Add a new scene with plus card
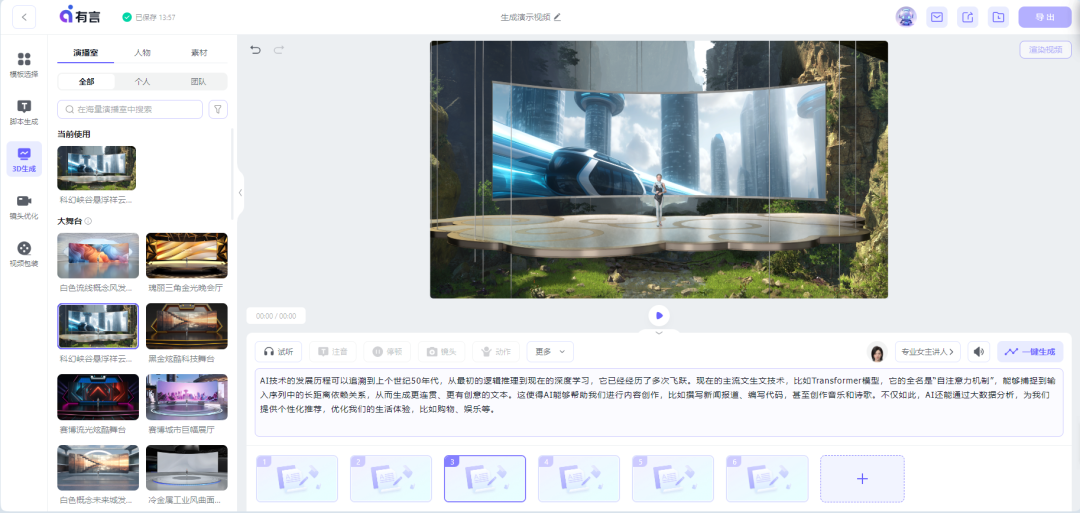Viewport: 1080px width, 513px height. (x=862, y=479)
